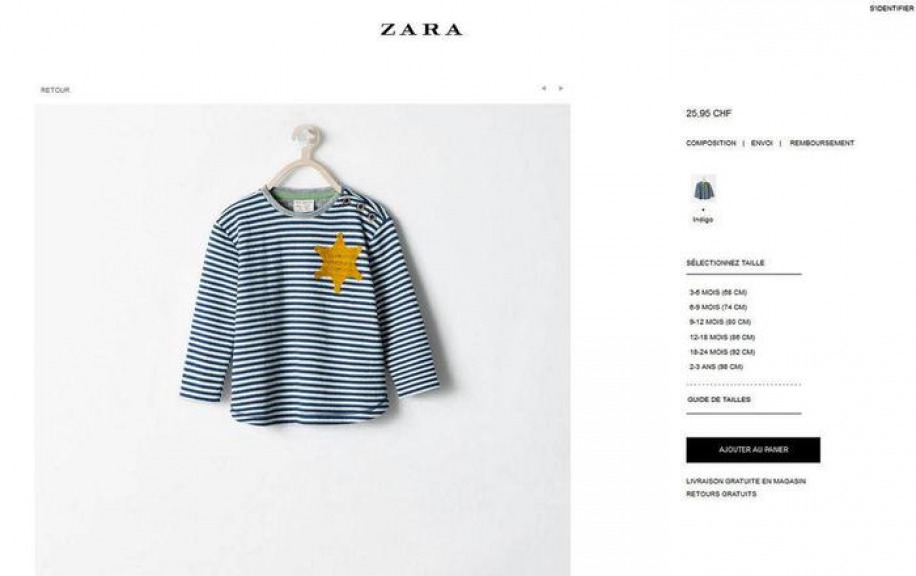
Task: Click SÉLECTIONNEZ TAILLE heading
Action: [x=726, y=263]
